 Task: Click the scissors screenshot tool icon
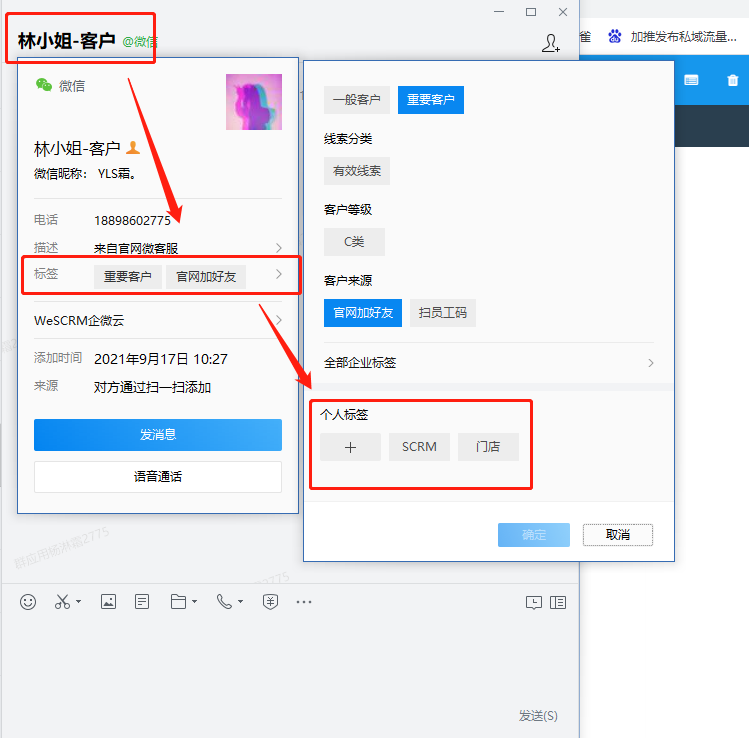tap(62, 602)
